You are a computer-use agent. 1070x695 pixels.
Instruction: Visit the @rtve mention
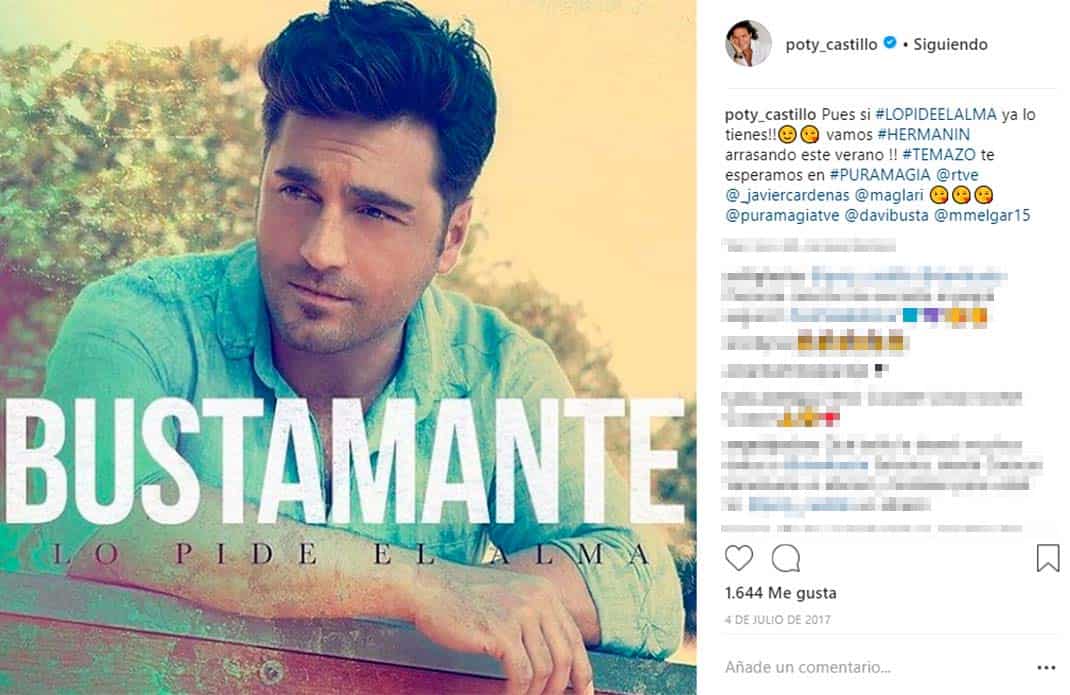(x=957, y=175)
